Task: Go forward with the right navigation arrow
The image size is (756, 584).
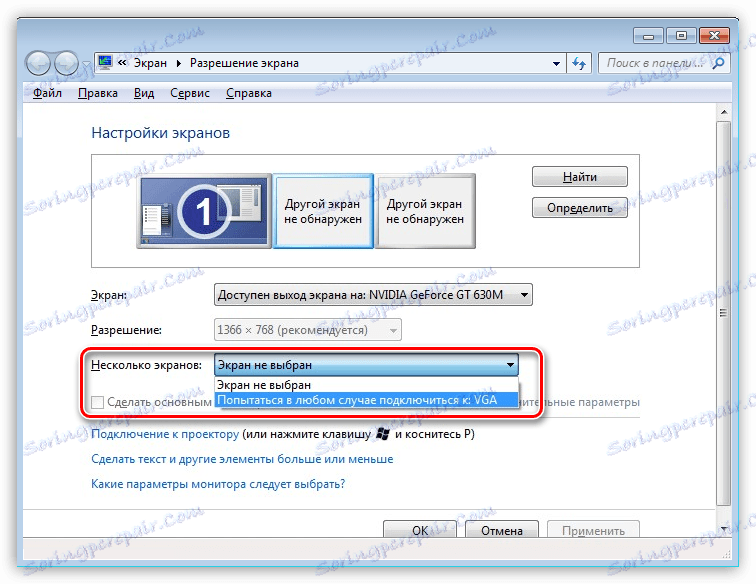Action: 66,63
